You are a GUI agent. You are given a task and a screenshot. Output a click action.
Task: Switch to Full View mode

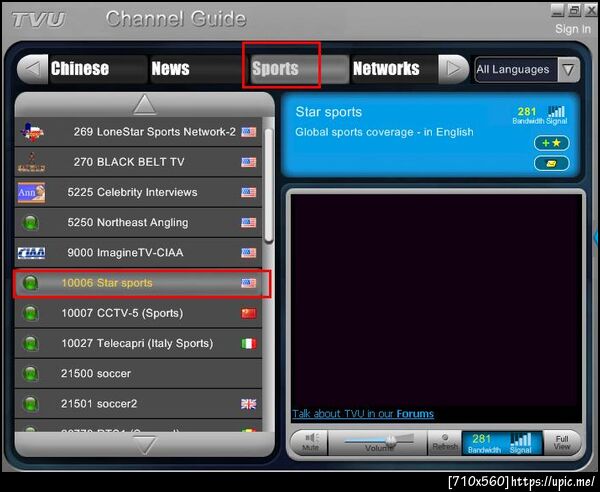562,443
